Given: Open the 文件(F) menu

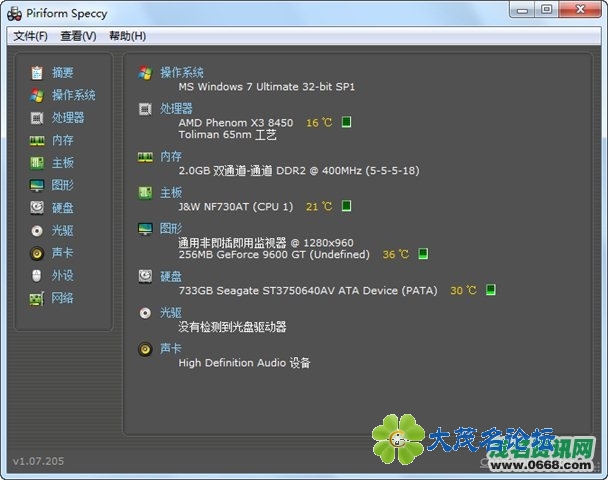Looking at the screenshot, I should pos(30,36).
